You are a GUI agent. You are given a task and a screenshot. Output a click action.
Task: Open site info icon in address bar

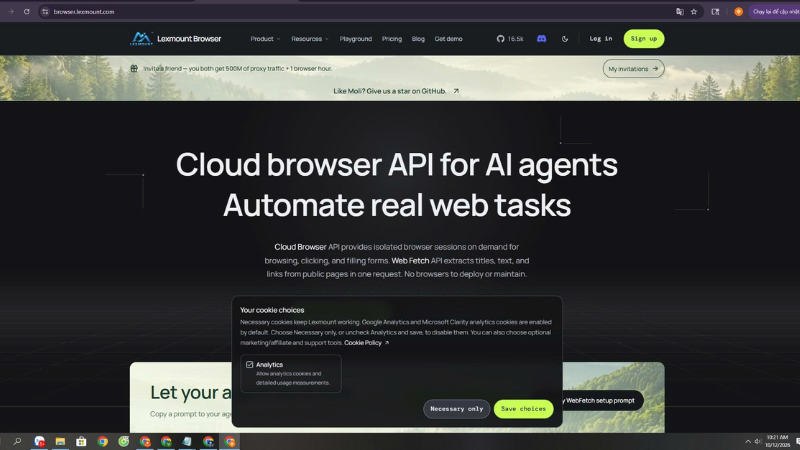[x=45, y=11]
